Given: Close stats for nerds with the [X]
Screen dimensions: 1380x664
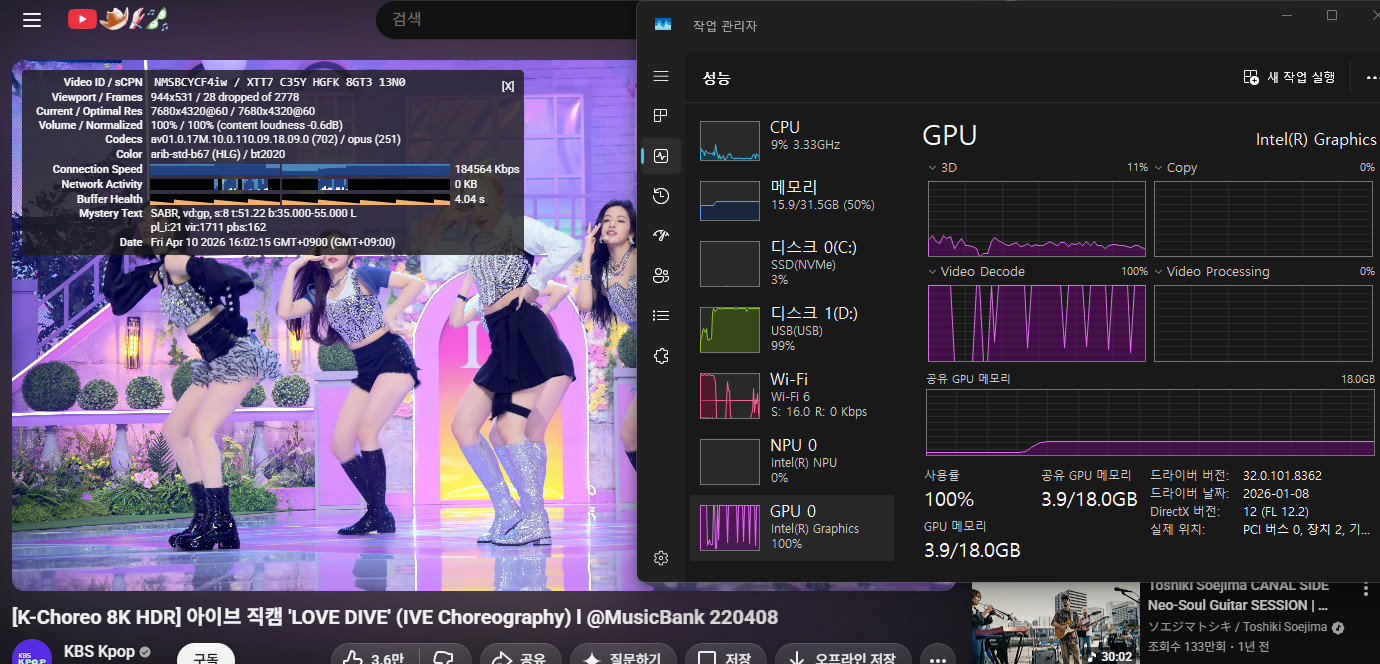Looking at the screenshot, I should pyautogui.click(x=508, y=86).
